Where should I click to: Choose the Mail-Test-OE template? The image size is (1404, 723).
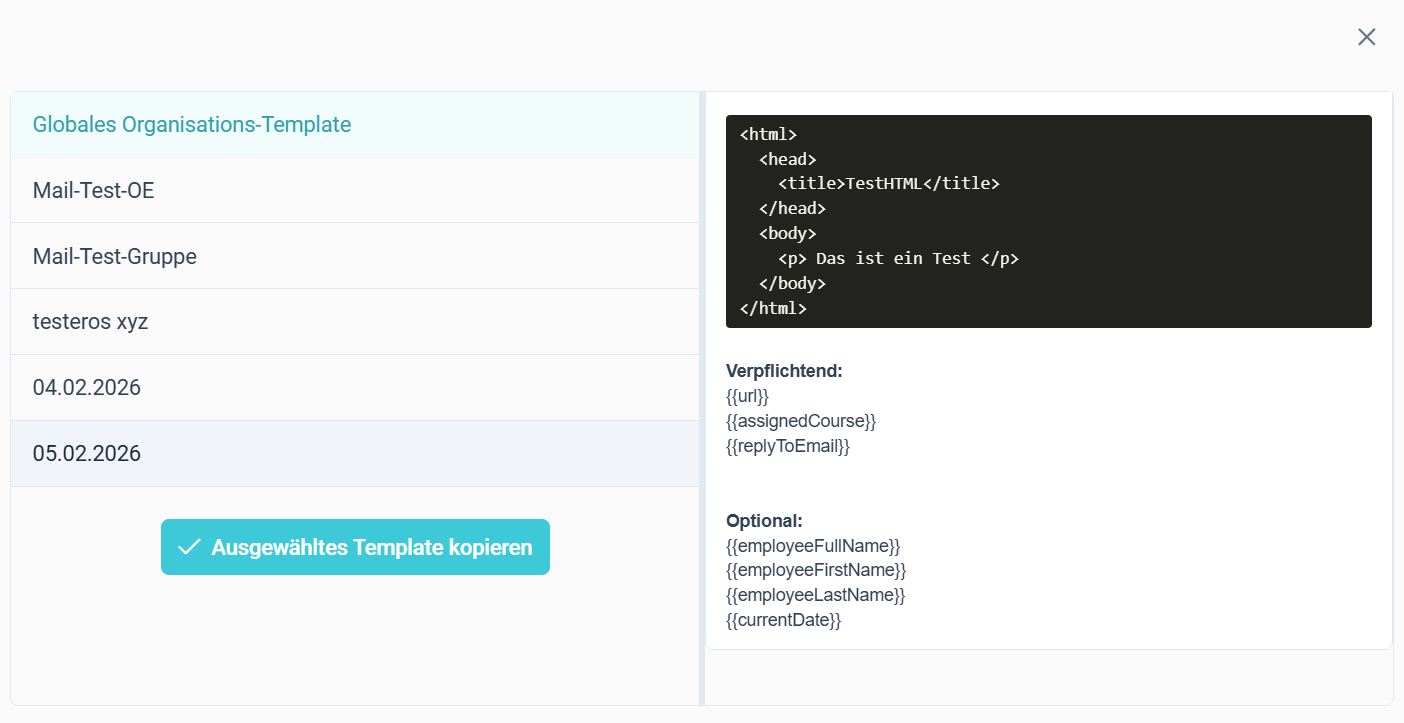coord(355,190)
